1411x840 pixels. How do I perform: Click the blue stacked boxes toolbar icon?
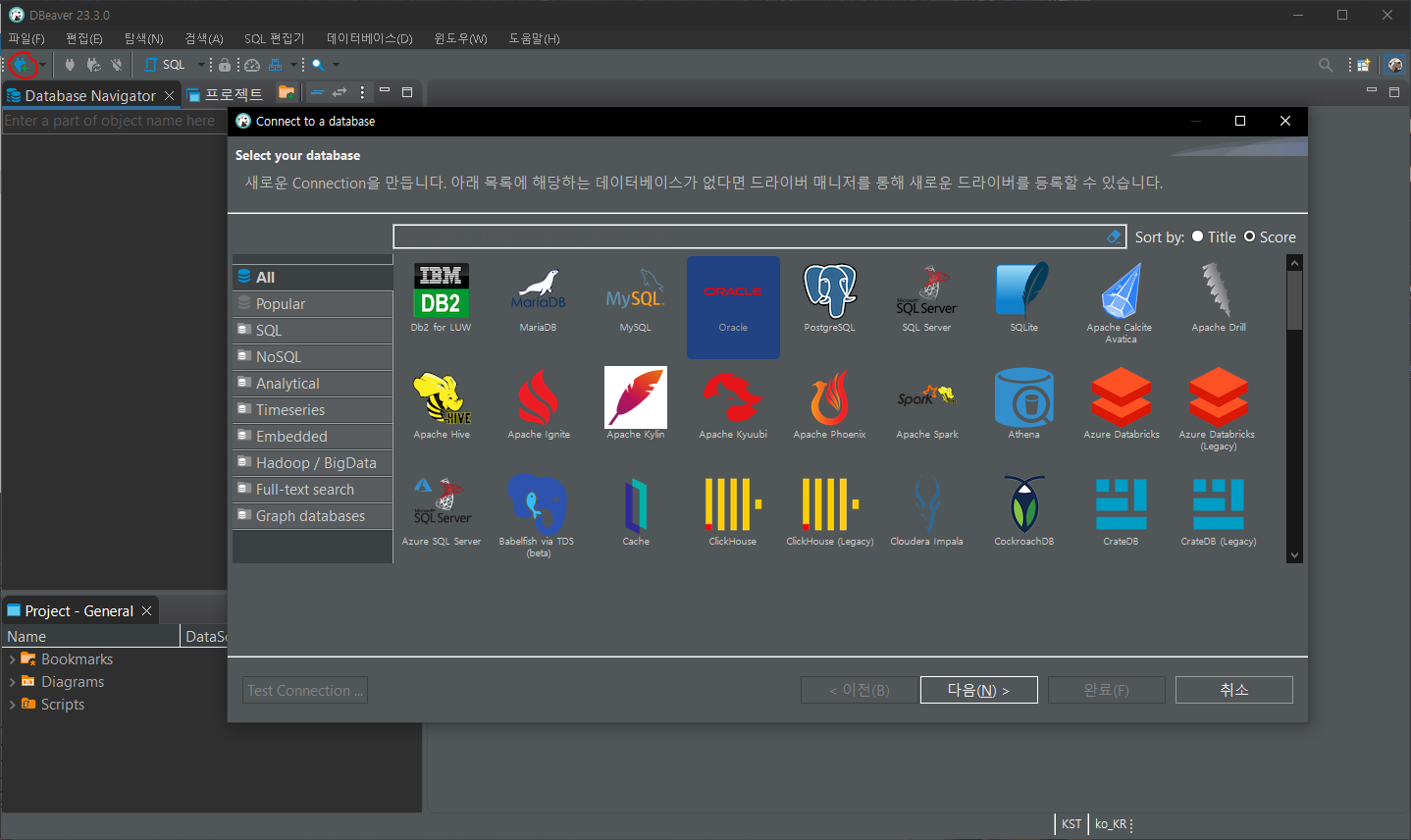click(x=276, y=65)
